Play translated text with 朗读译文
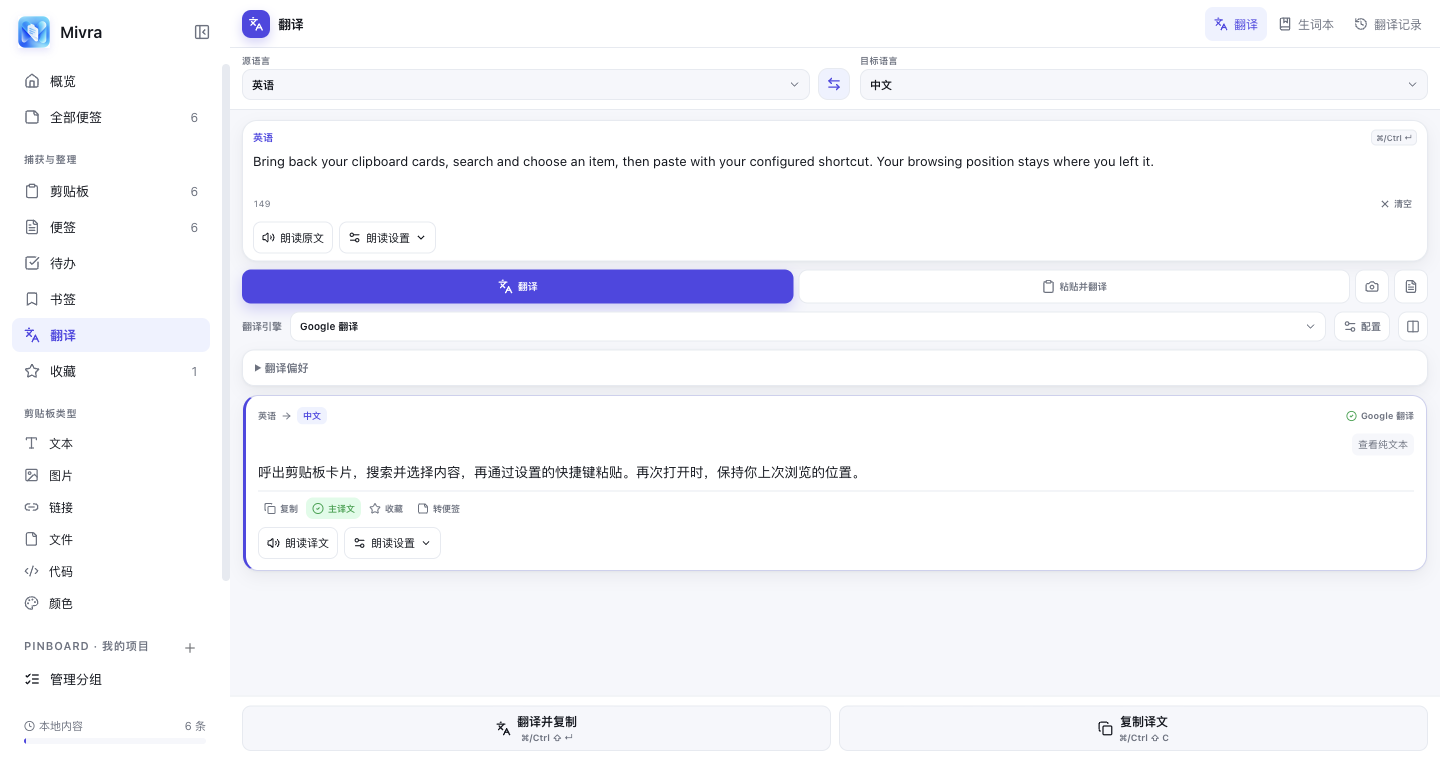The height and width of the screenshot is (760, 1440). pyautogui.click(x=298, y=543)
